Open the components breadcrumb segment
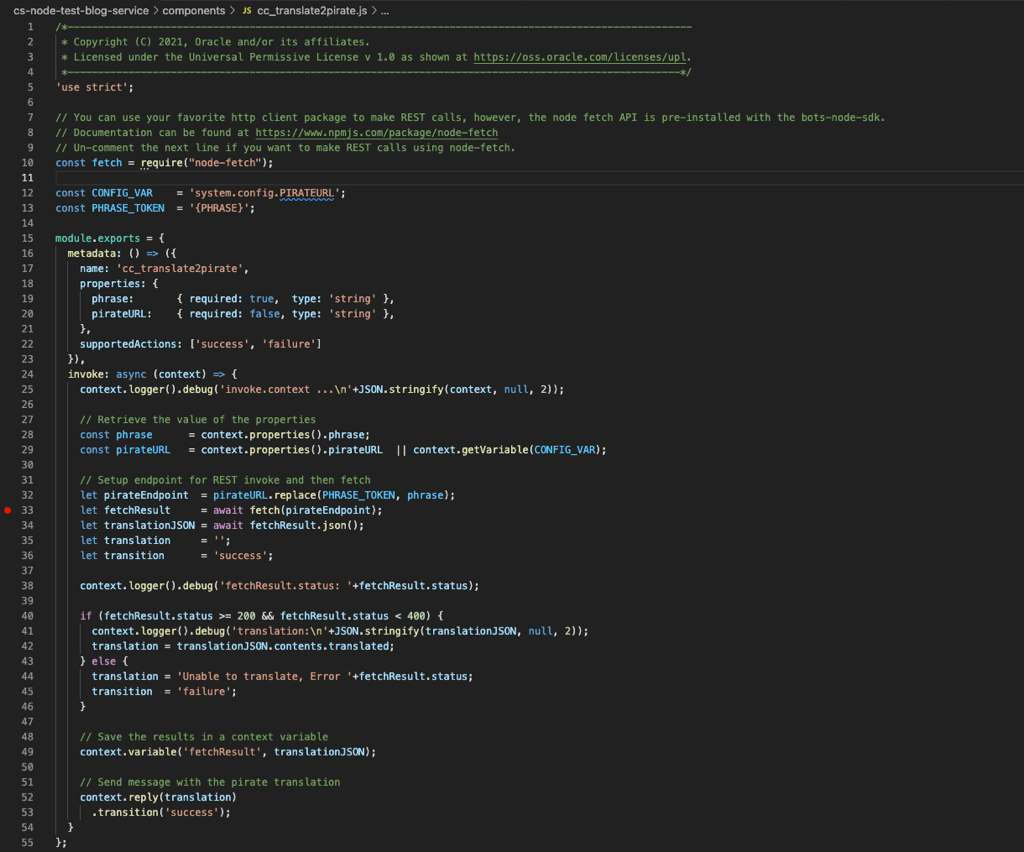The width and height of the screenshot is (1024, 852). [193, 10]
